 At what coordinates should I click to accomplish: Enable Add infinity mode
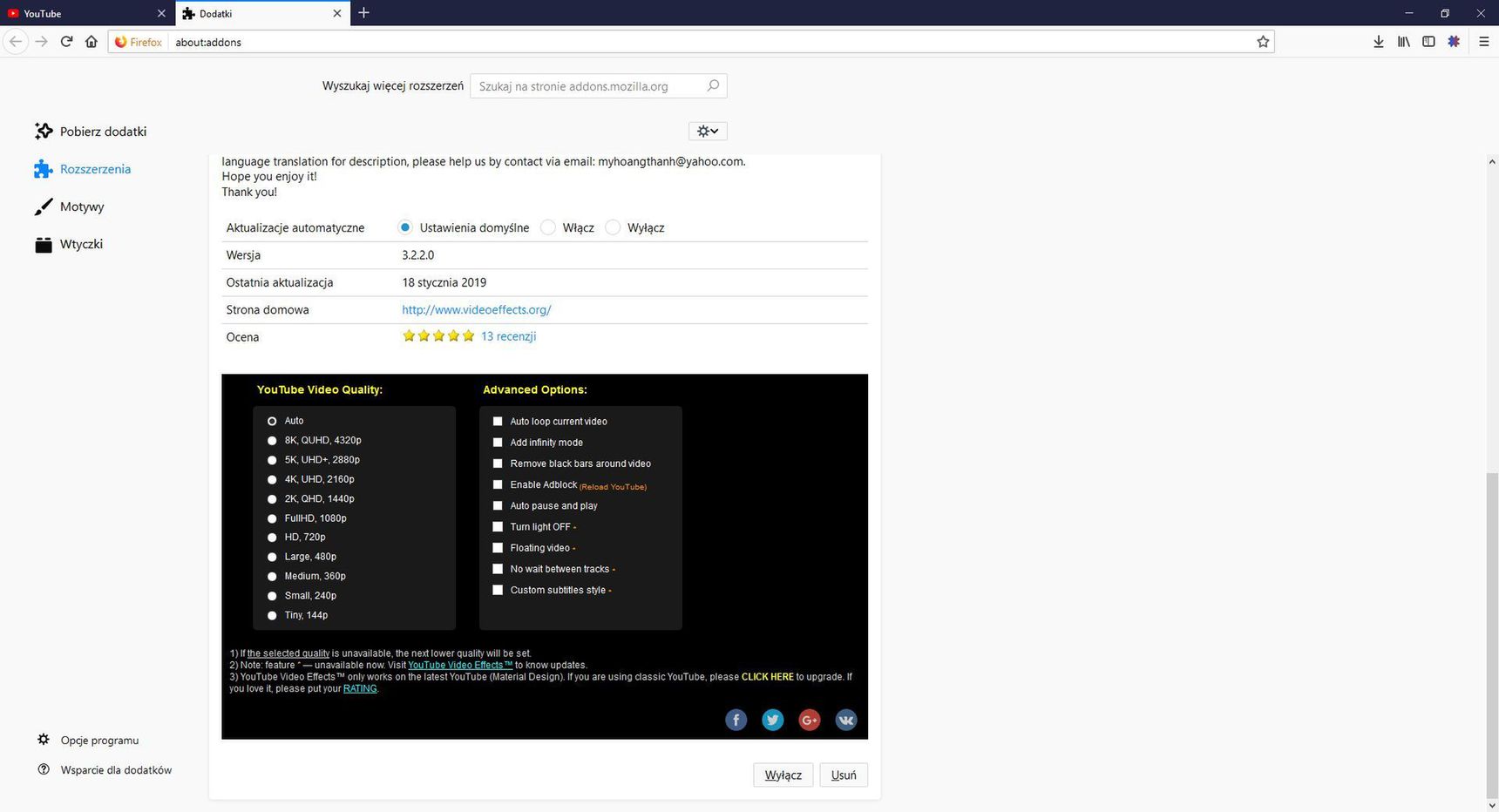(x=498, y=443)
